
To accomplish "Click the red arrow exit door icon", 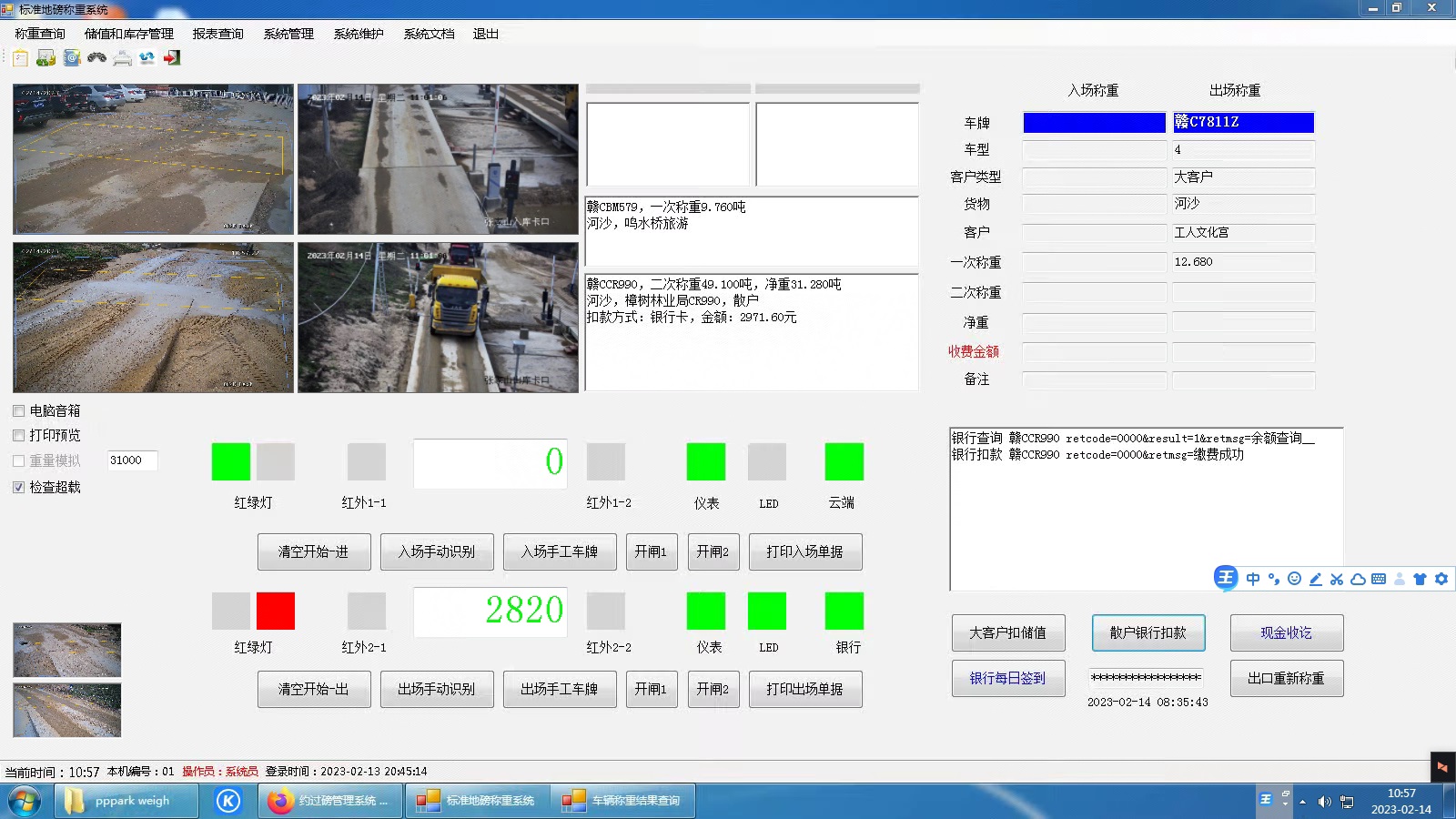I will tap(172, 58).
